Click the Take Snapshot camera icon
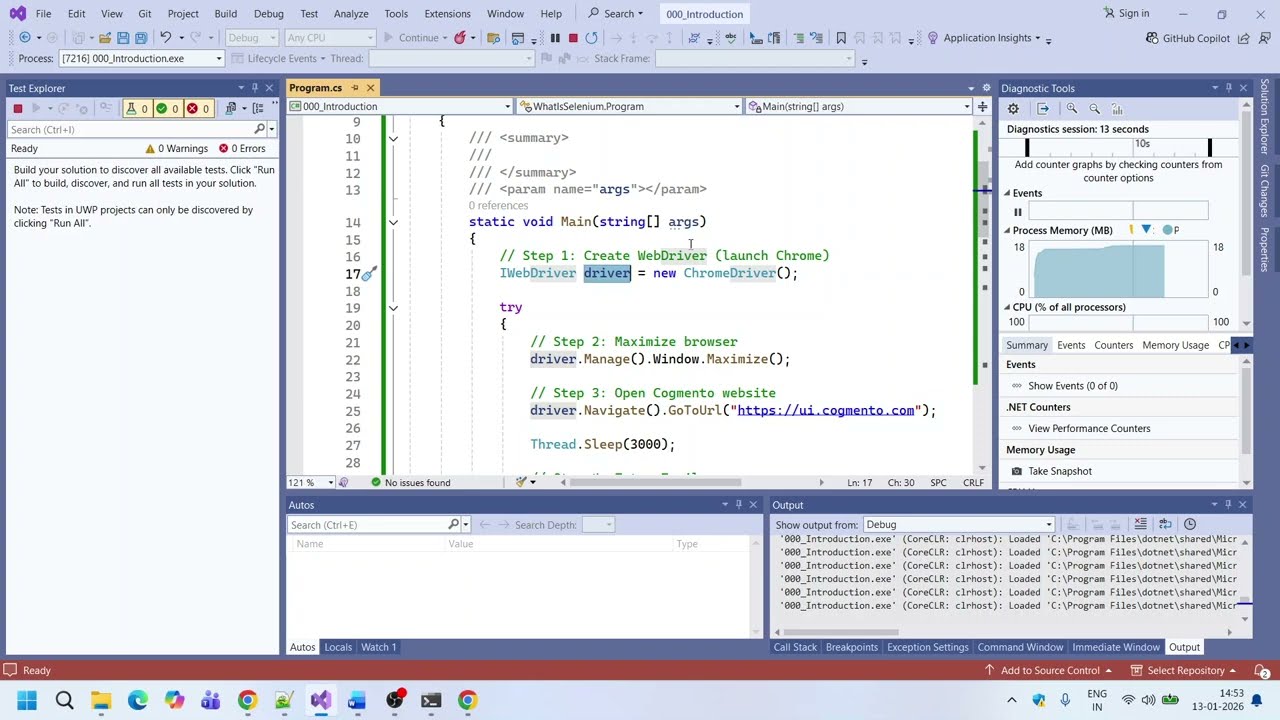1280x720 pixels. [1017, 471]
